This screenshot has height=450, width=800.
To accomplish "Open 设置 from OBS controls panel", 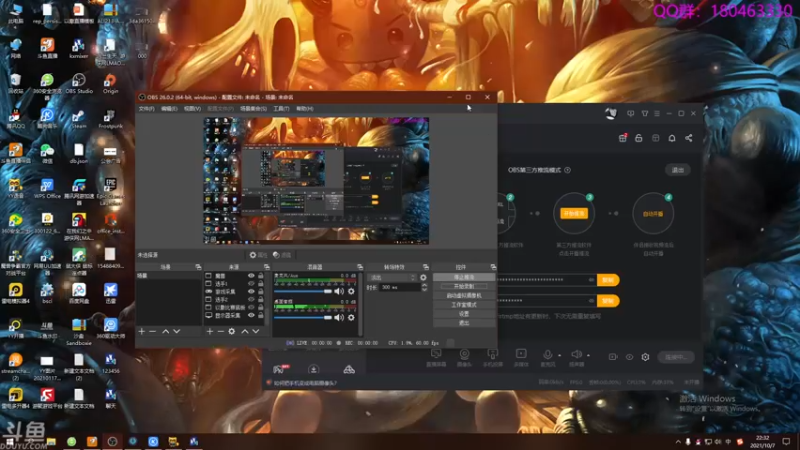I will (464, 314).
